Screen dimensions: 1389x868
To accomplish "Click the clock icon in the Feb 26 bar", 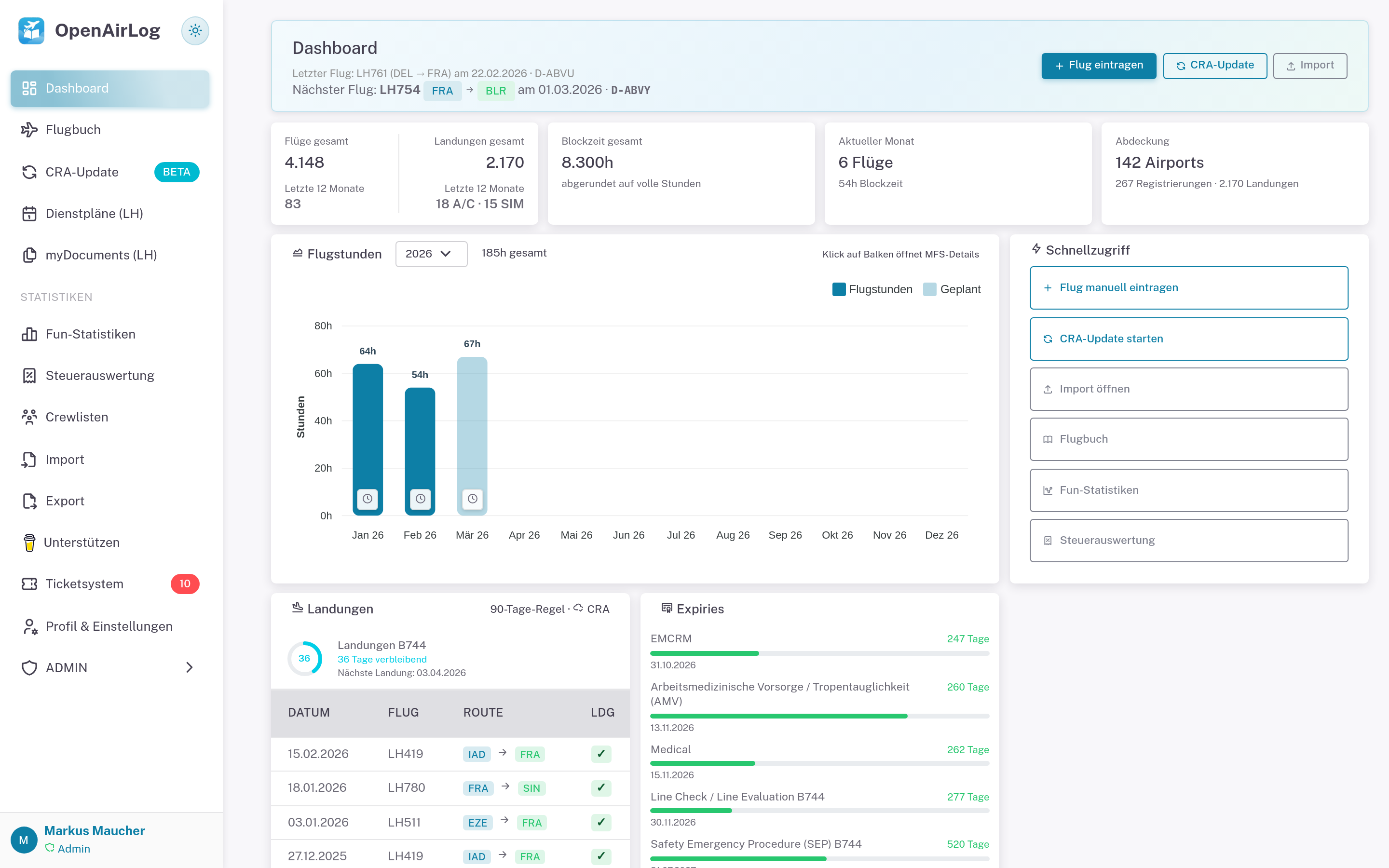I will (420, 498).
